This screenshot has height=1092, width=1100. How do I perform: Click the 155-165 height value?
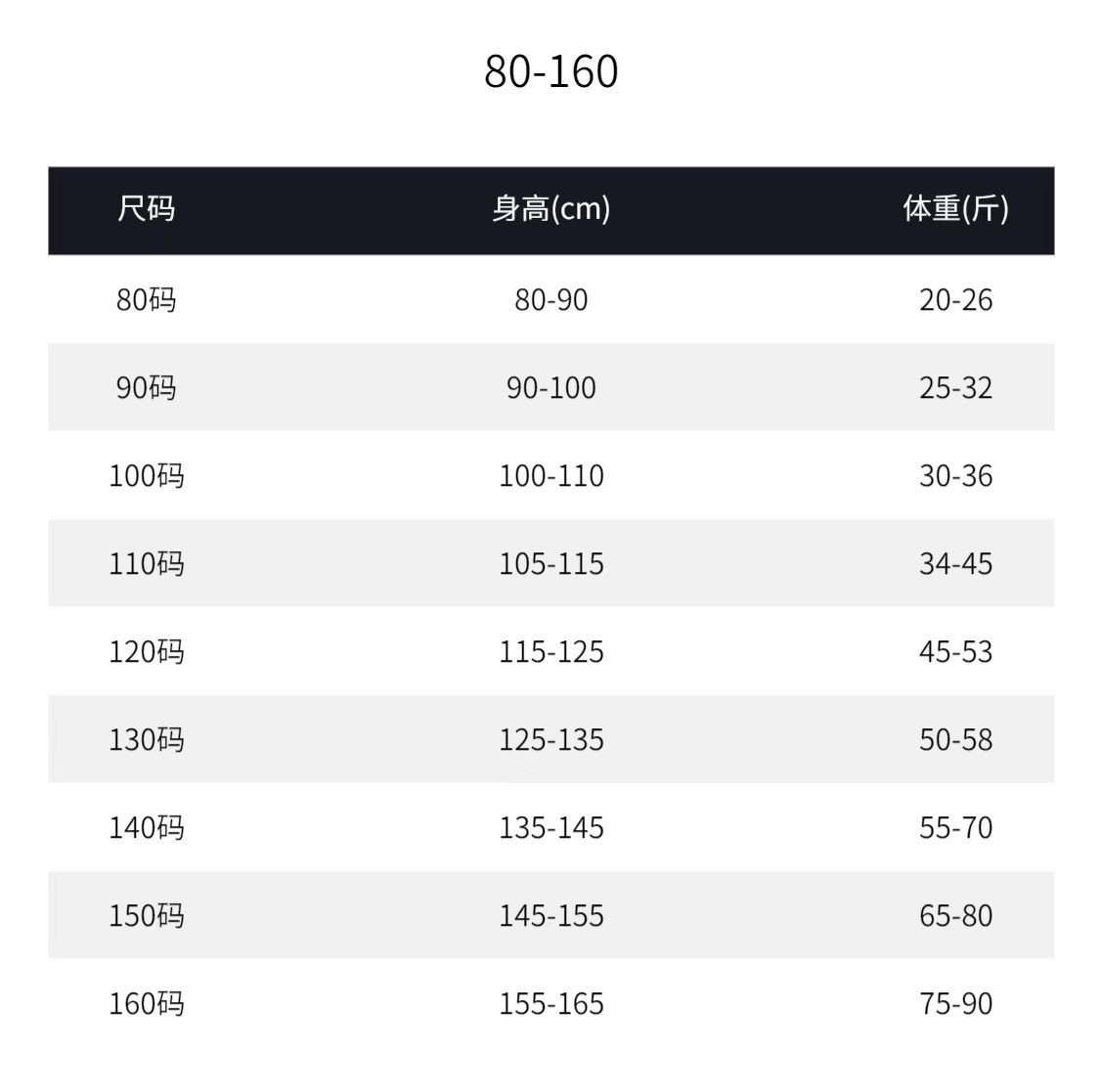coord(550,1003)
